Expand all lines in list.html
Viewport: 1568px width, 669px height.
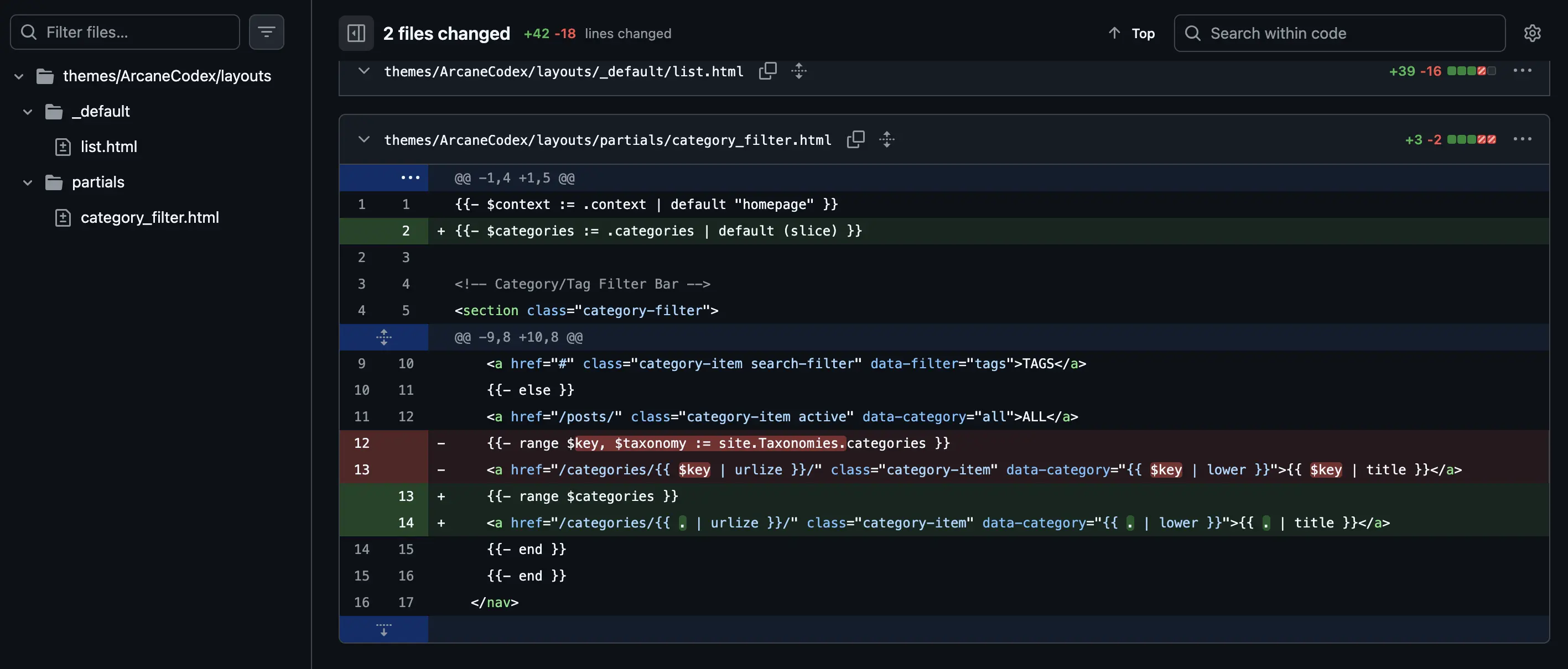coord(798,71)
